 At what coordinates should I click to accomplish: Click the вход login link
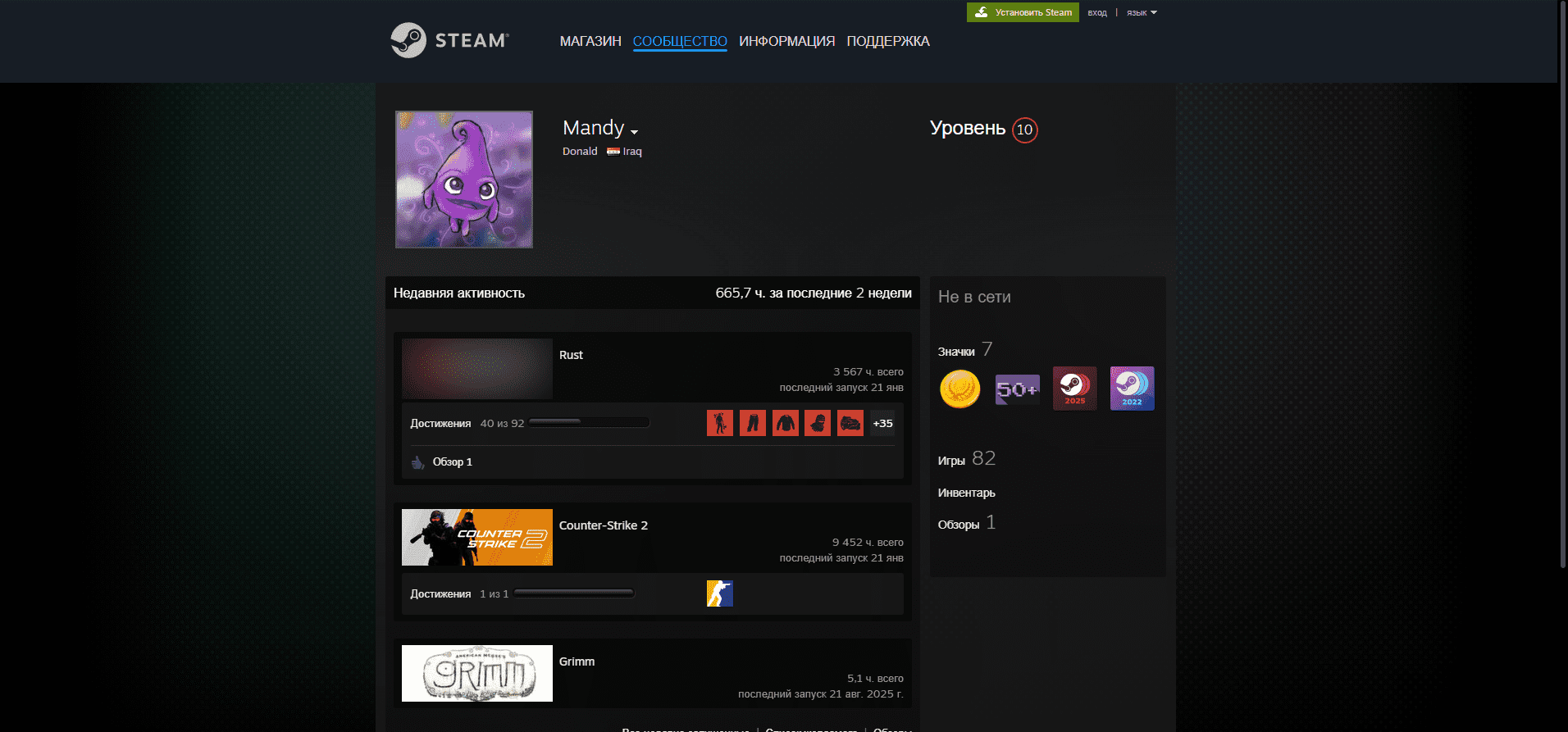[x=1097, y=12]
